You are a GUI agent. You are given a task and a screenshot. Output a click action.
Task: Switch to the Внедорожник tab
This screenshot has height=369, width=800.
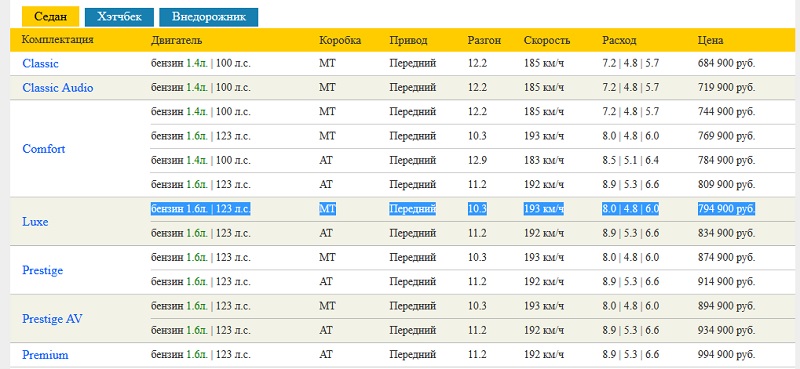(x=208, y=17)
